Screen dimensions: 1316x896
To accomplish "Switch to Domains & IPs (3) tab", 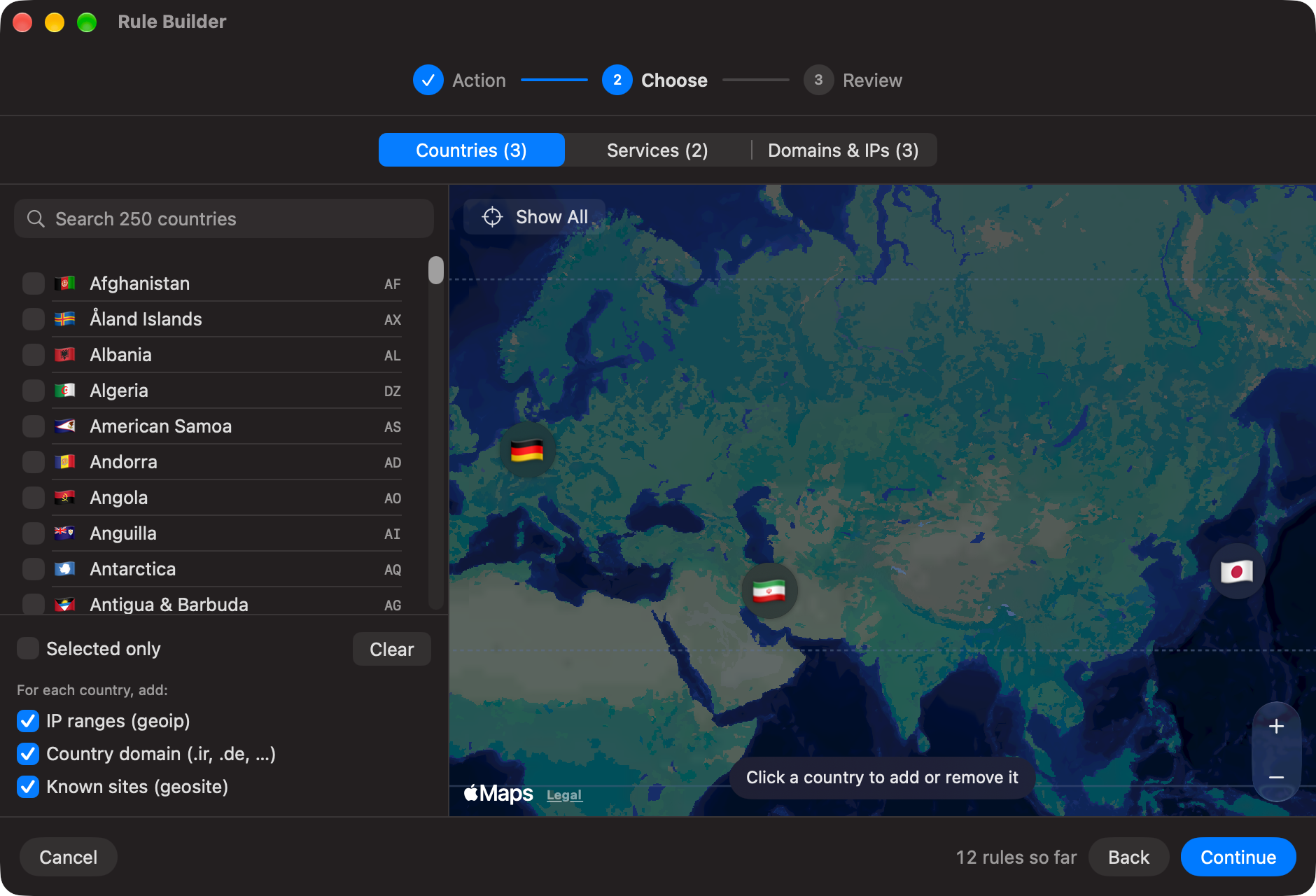I will pos(843,150).
